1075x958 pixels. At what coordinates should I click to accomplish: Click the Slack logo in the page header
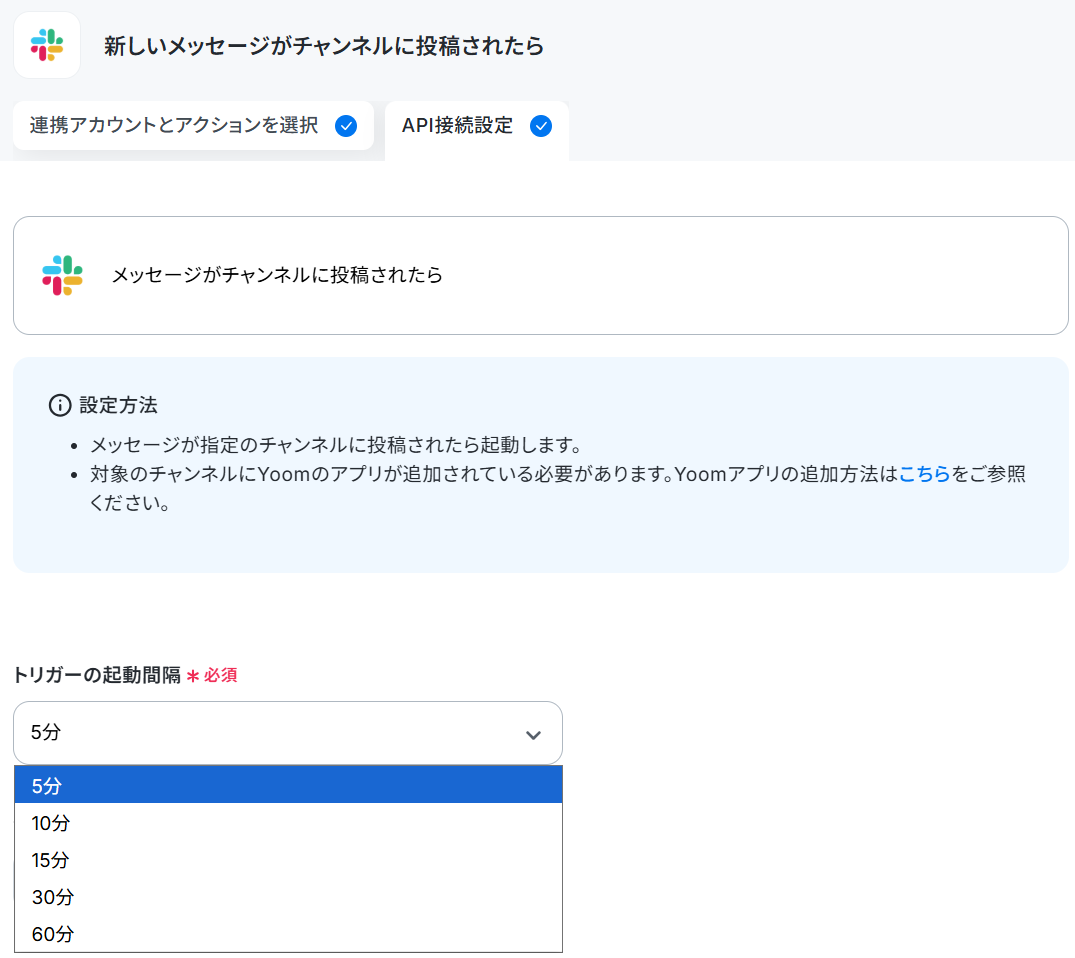pos(47,45)
